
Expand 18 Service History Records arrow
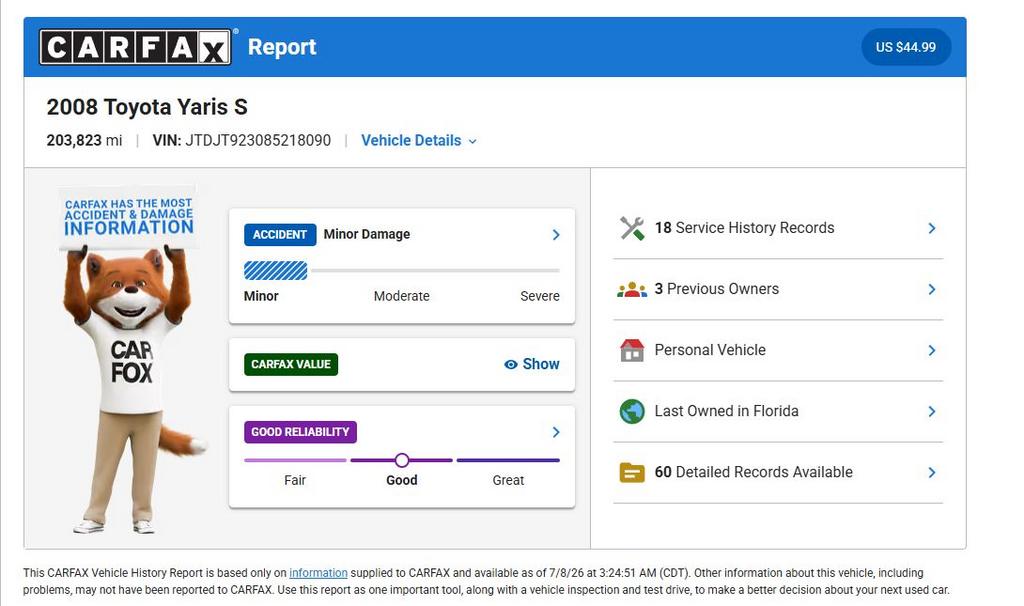[932, 228]
